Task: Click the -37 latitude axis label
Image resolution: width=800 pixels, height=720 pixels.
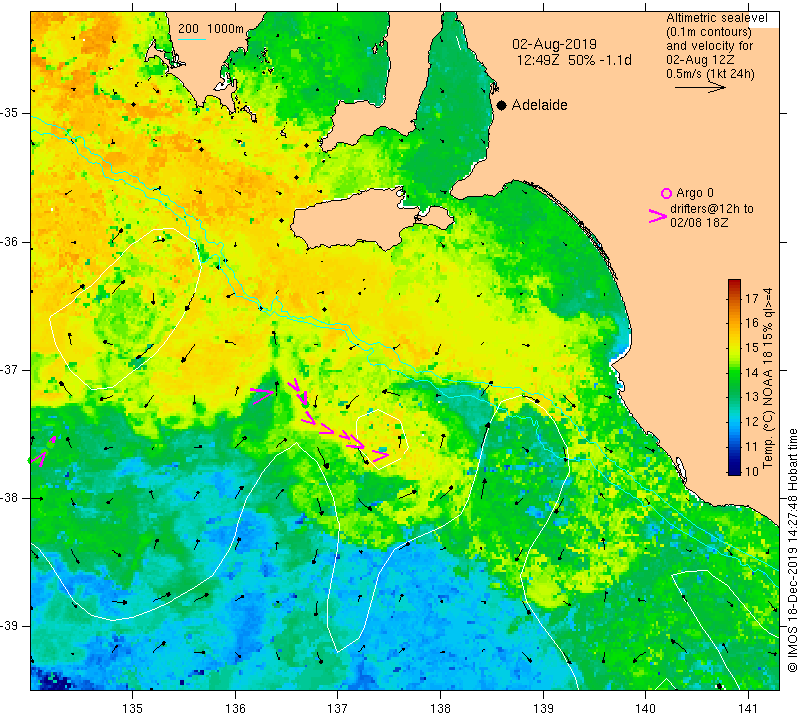Action: coord(10,369)
